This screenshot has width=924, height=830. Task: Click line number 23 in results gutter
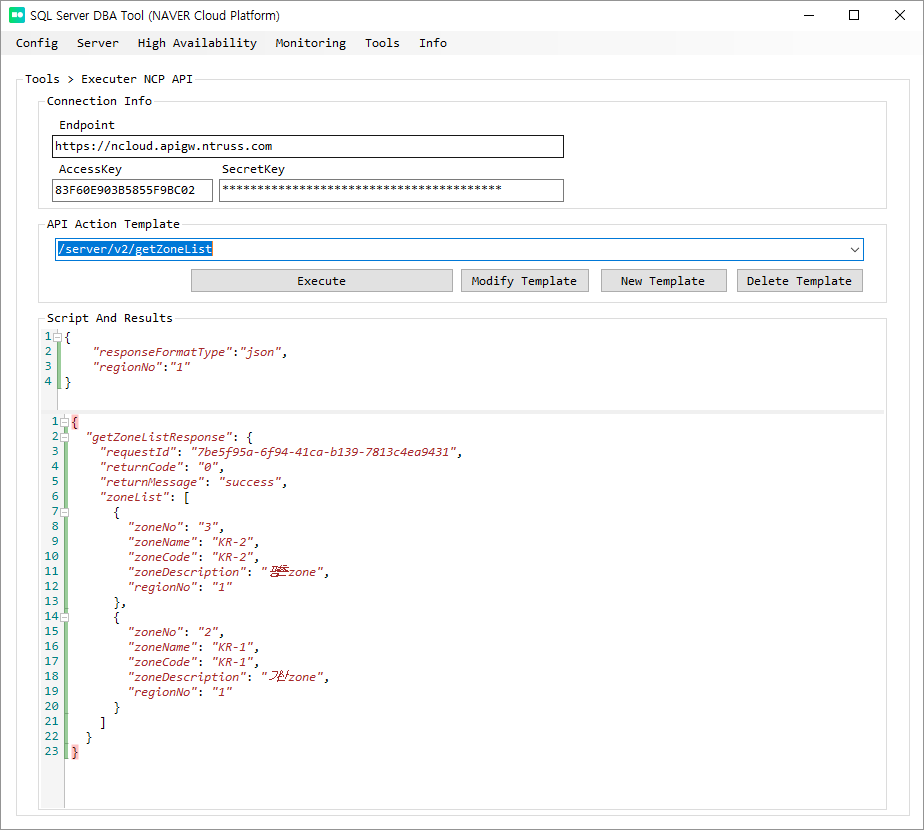coord(52,752)
